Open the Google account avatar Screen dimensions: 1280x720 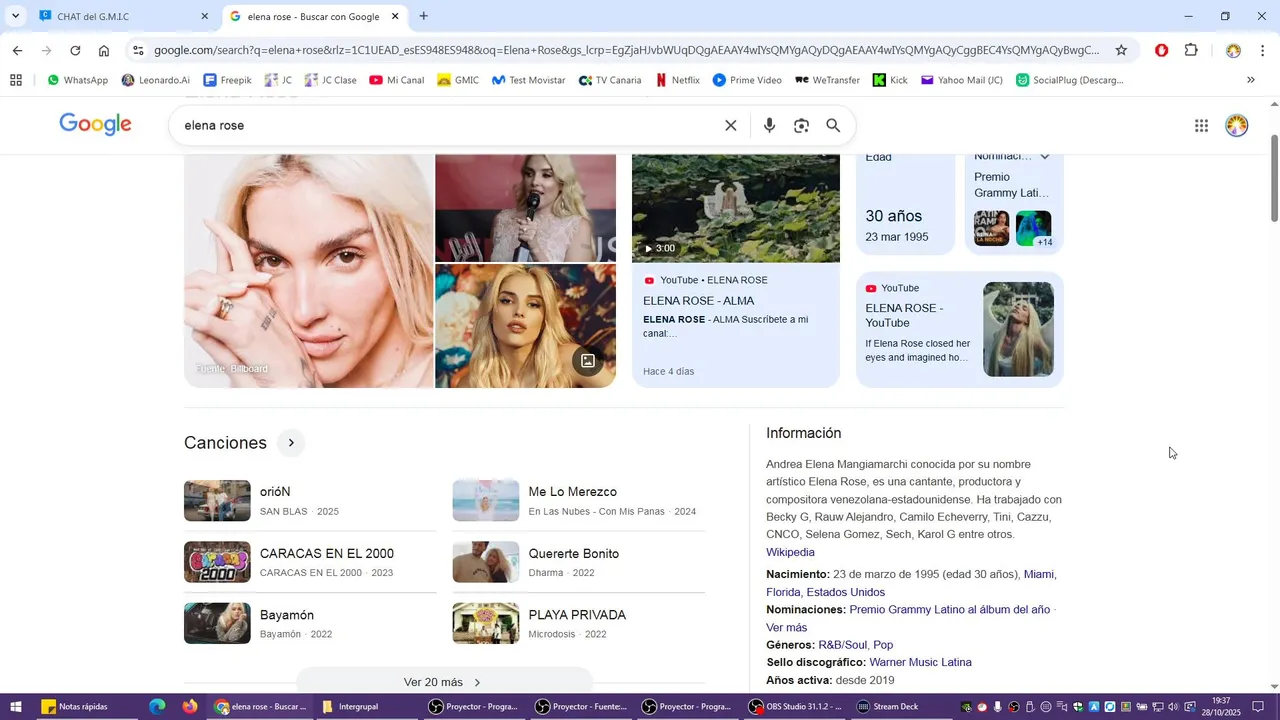1237,126
